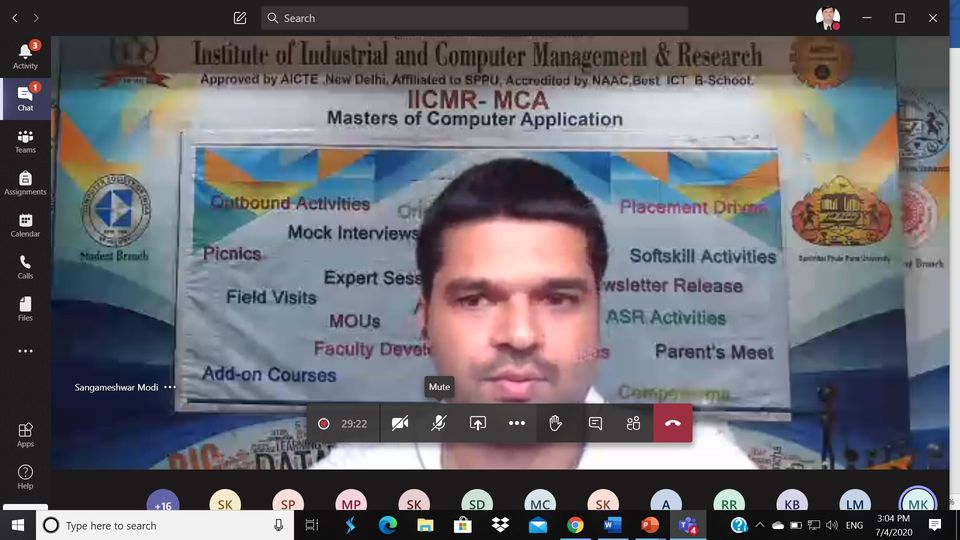Image resolution: width=960 pixels, height=540 pixels.
Task: Start a new chat with compose icon
Action: click(x=240, y=18)
